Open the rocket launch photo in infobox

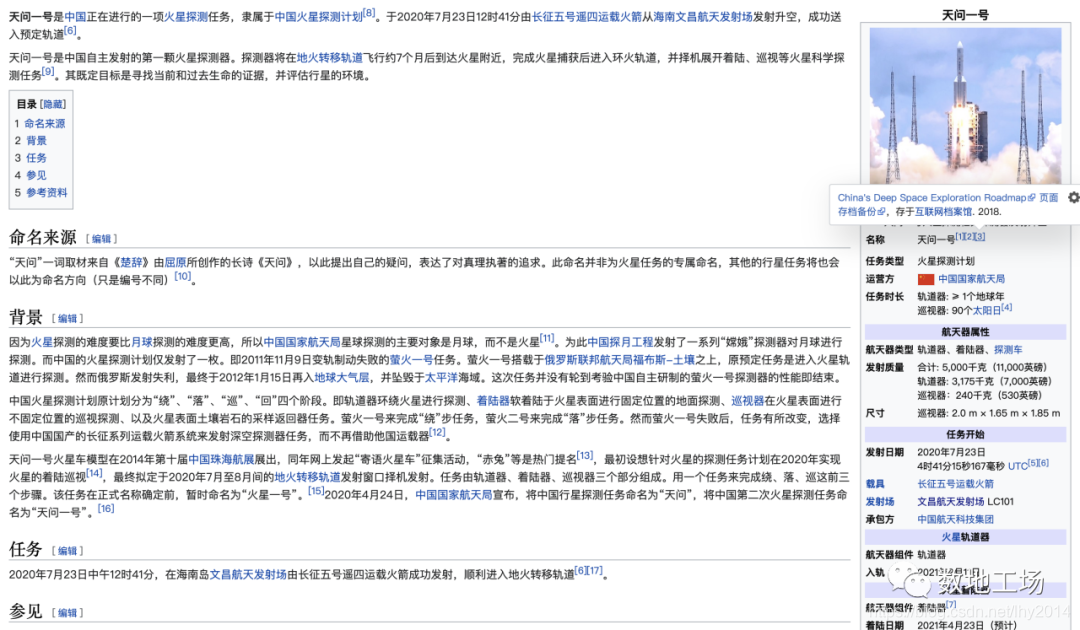tap(965, 104)
